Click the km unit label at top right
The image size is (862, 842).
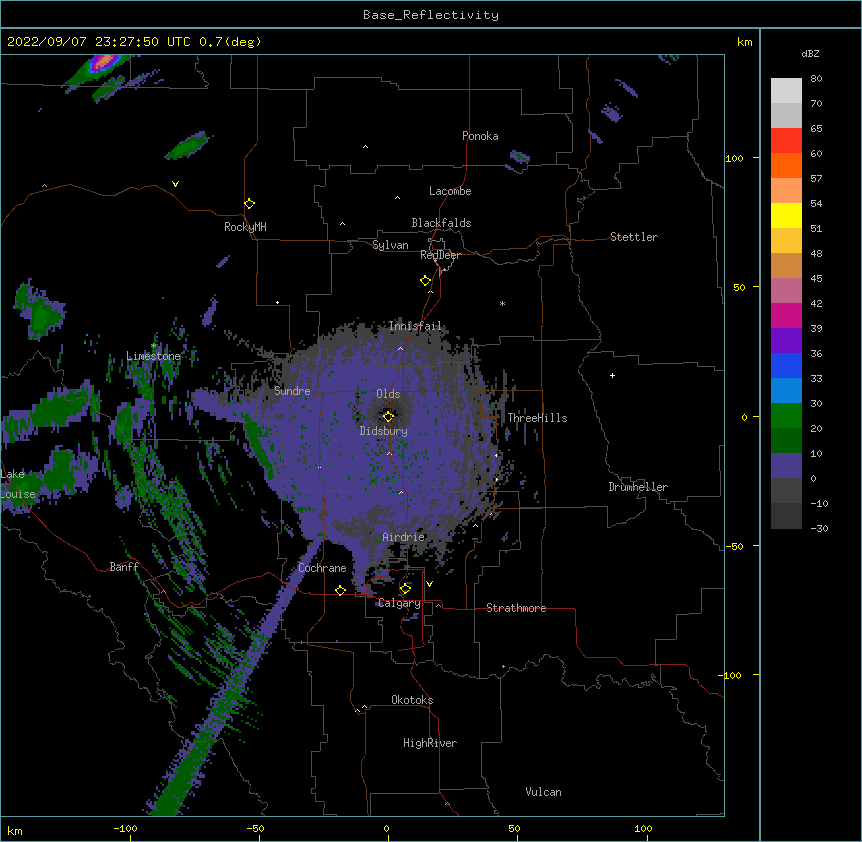pyautogui.click(x=744, y=42)
